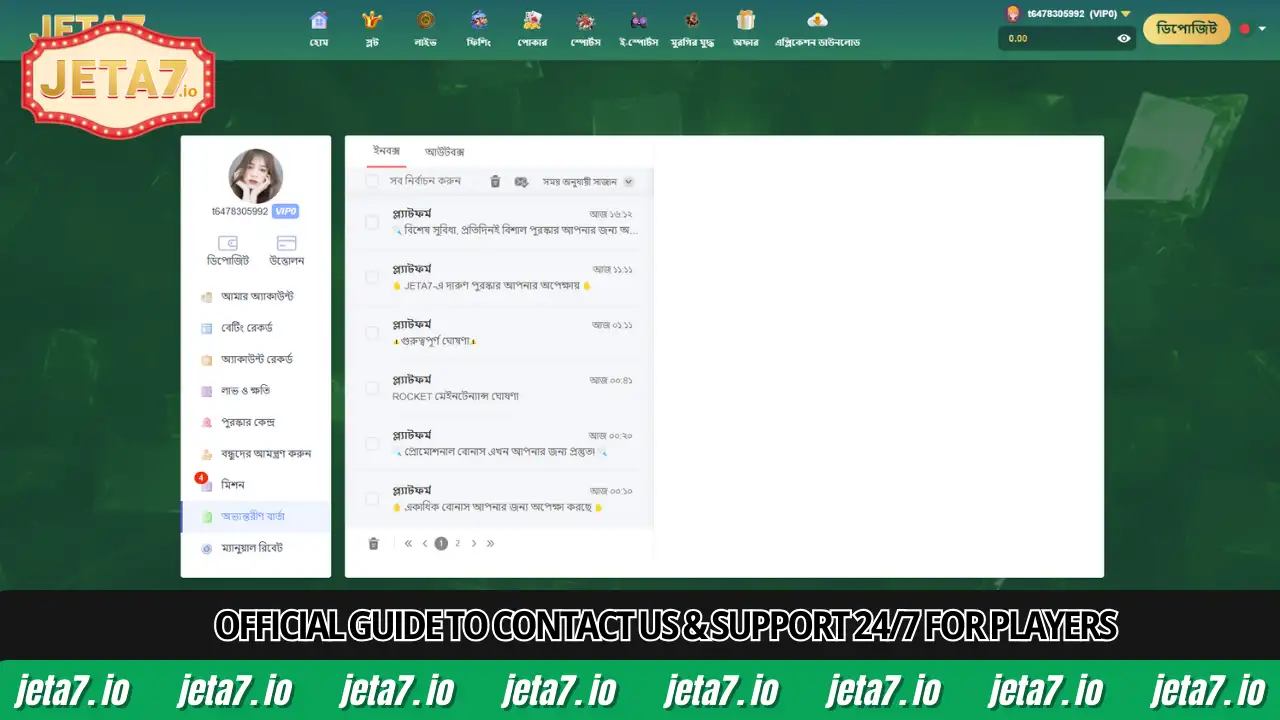Open the অফার (Offers) gift box icon

745,20
